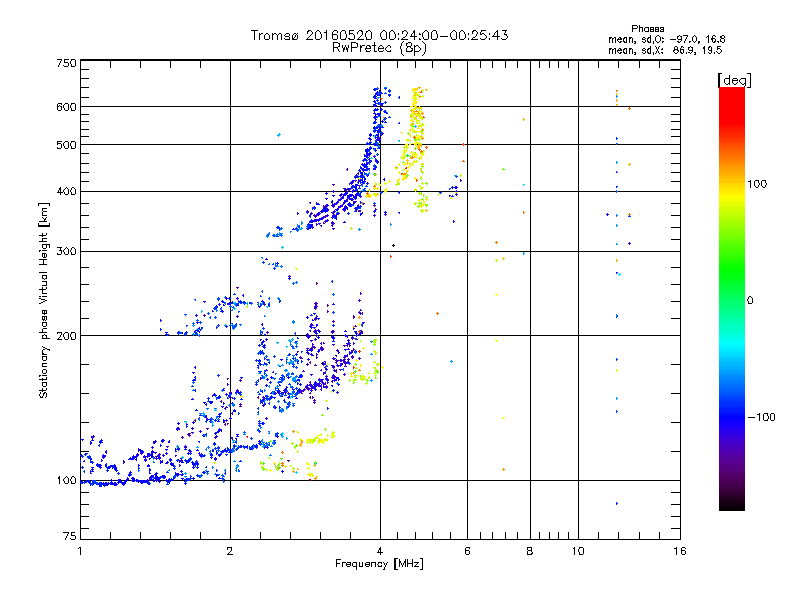Click the 4 tick label on the frequency axis
Viewport: 800px width, 600px height.
coord(380,551)
